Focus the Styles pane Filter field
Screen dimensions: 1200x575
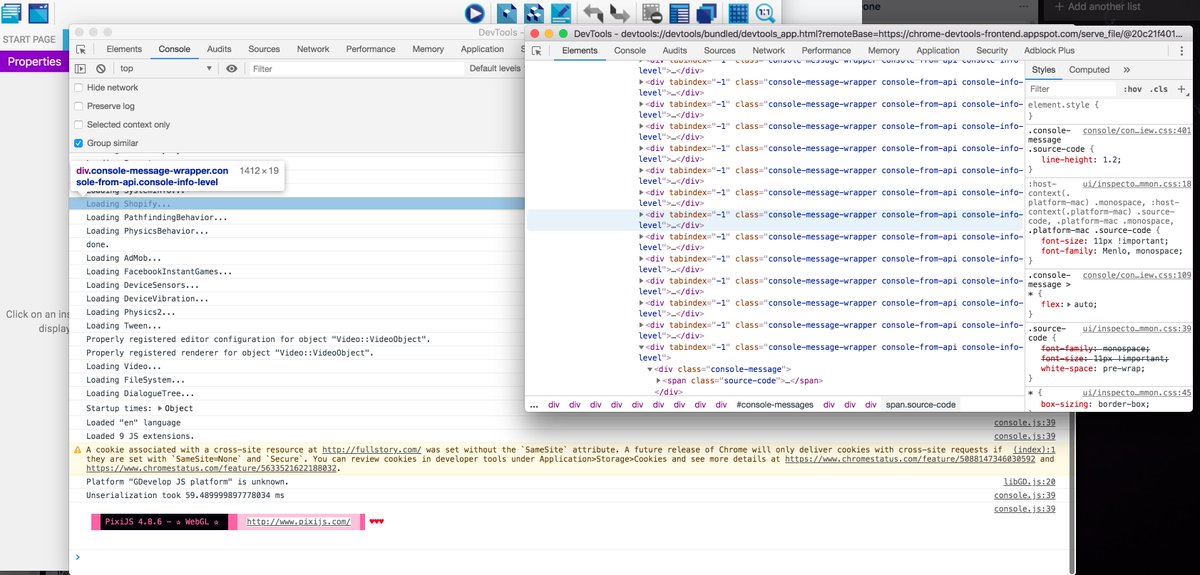click(x=1072, y=89)
